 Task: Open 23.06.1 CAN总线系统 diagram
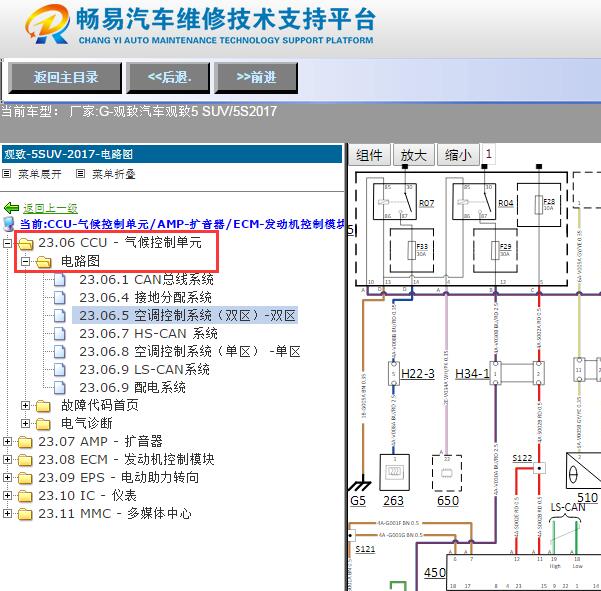[x=146, y=280]
